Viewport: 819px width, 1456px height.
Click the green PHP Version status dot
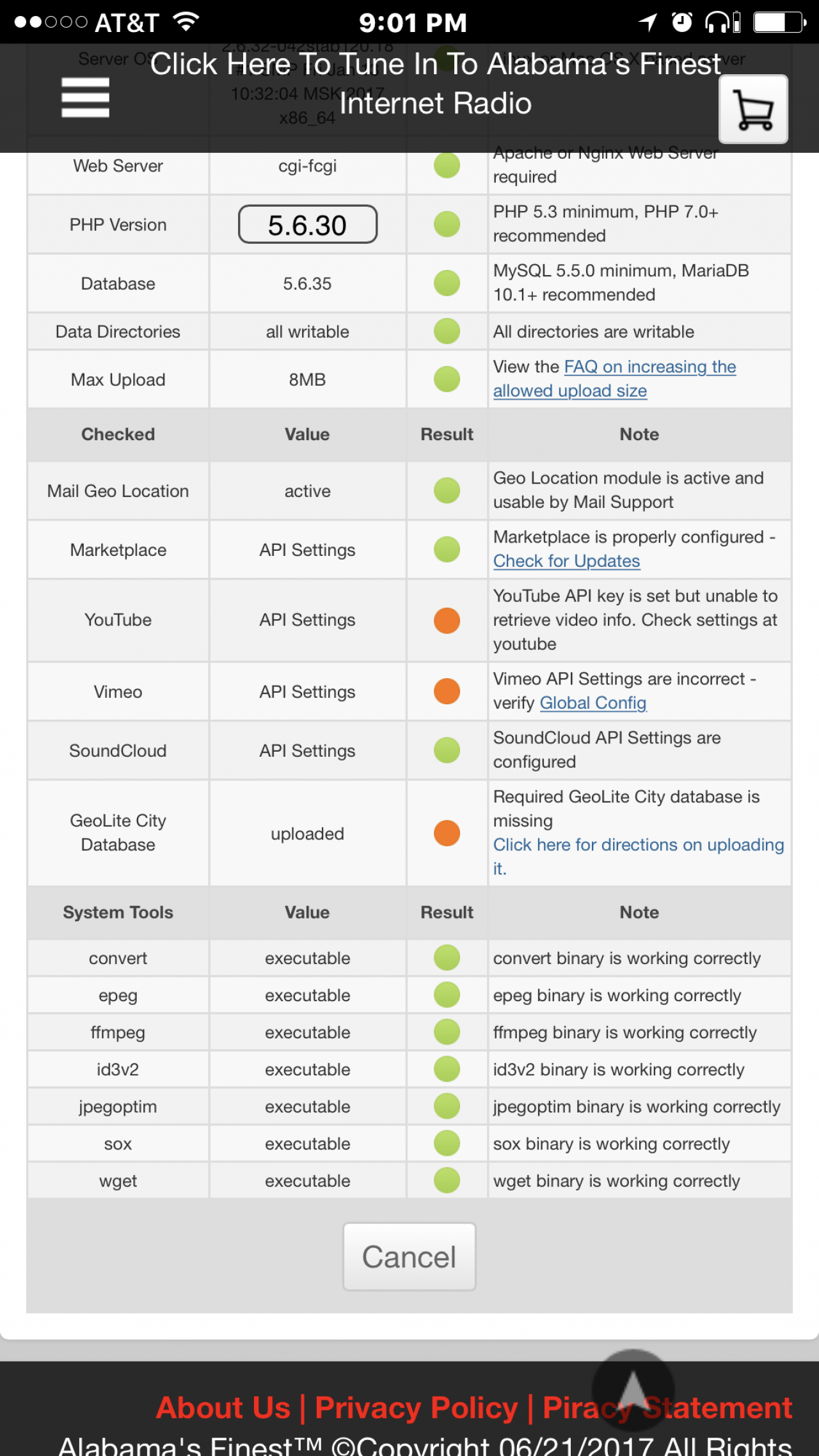(x=447, y=225)
